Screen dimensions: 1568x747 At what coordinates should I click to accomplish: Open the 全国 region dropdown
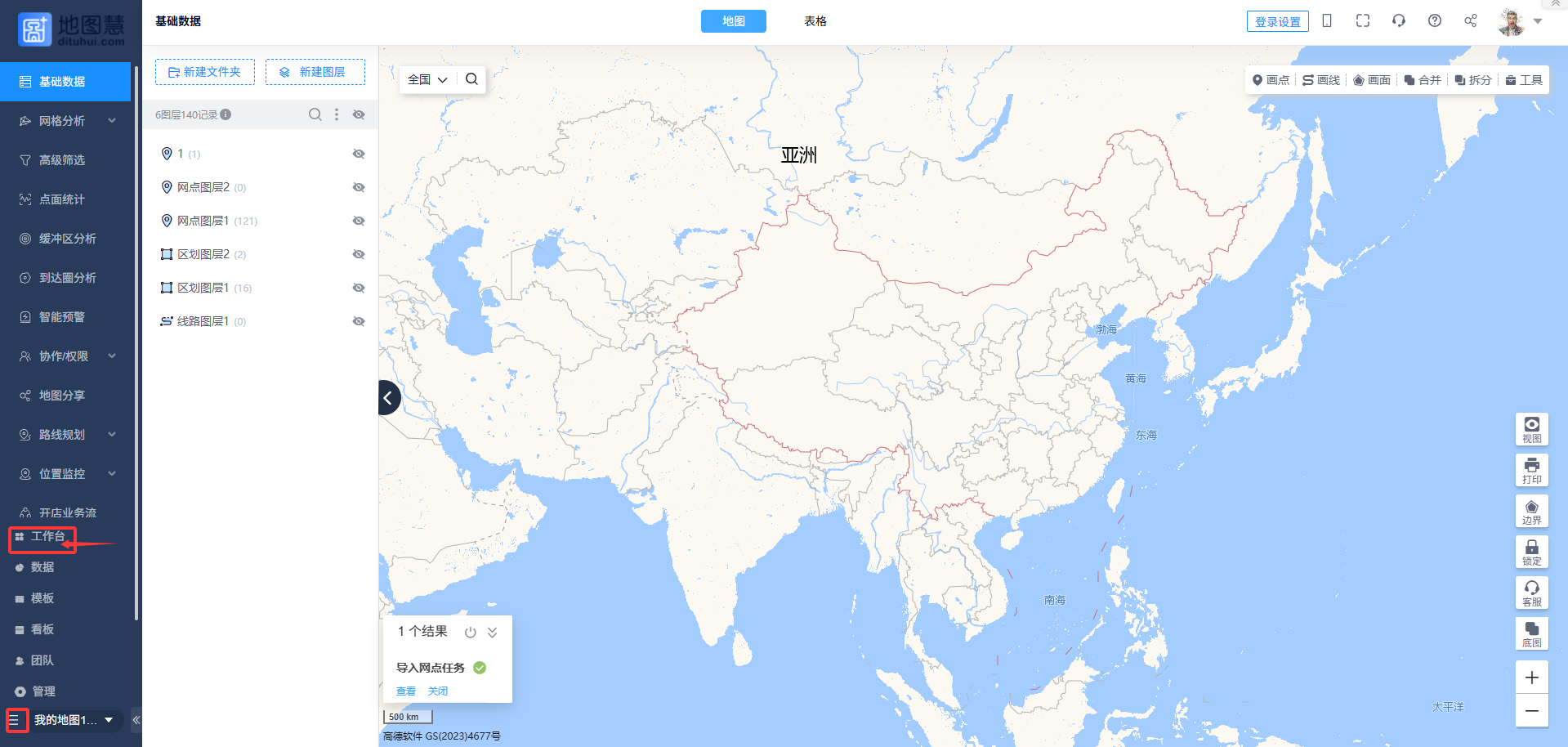(x=428, y=79)
